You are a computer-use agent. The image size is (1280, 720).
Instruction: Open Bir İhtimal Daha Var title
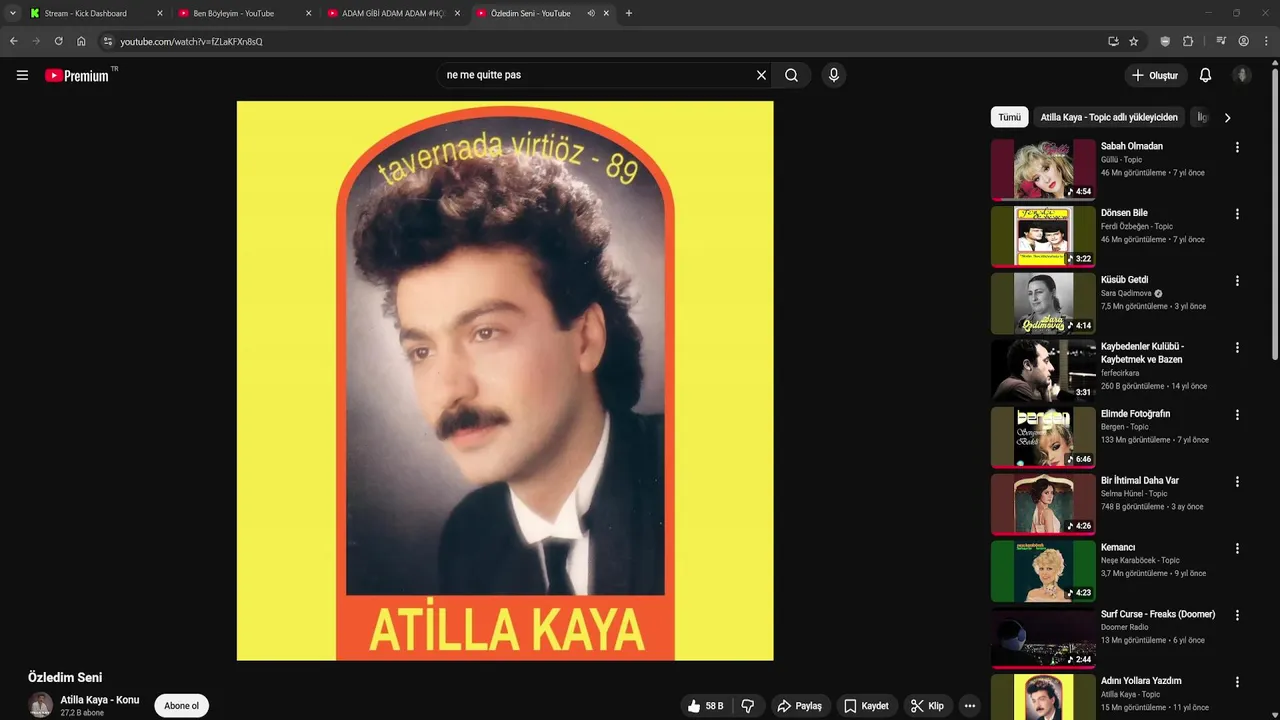pos(1140,481)
